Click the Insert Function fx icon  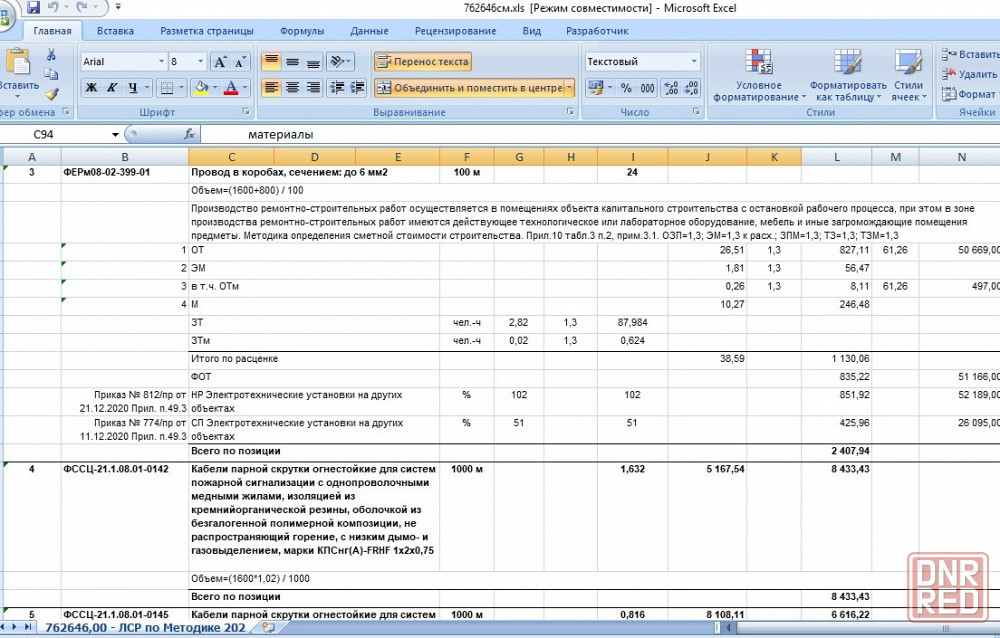pyautogui.click(x=190, y=134)
